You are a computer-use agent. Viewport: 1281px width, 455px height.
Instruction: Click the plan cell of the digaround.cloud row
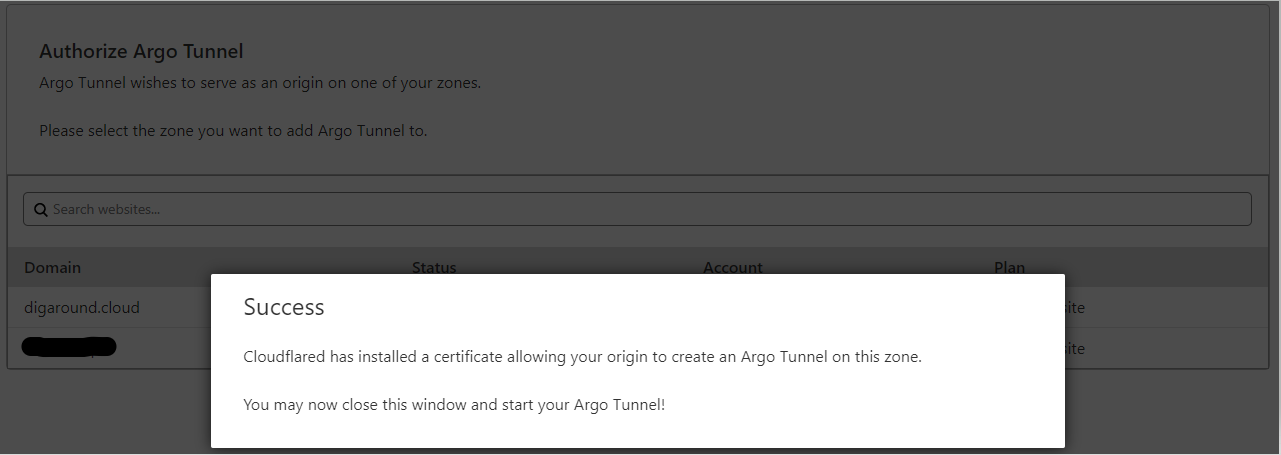pos(1074,308)
